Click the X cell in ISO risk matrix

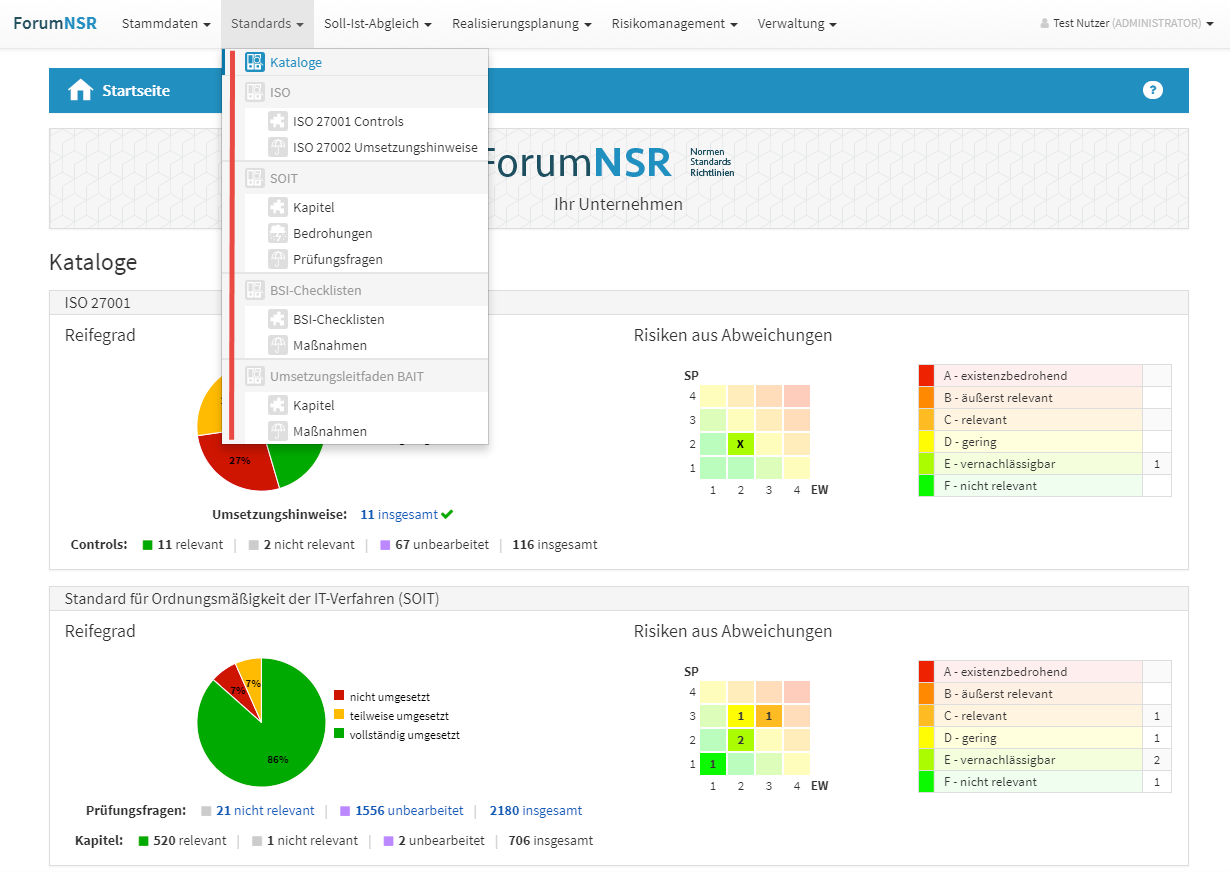(741, 444)
